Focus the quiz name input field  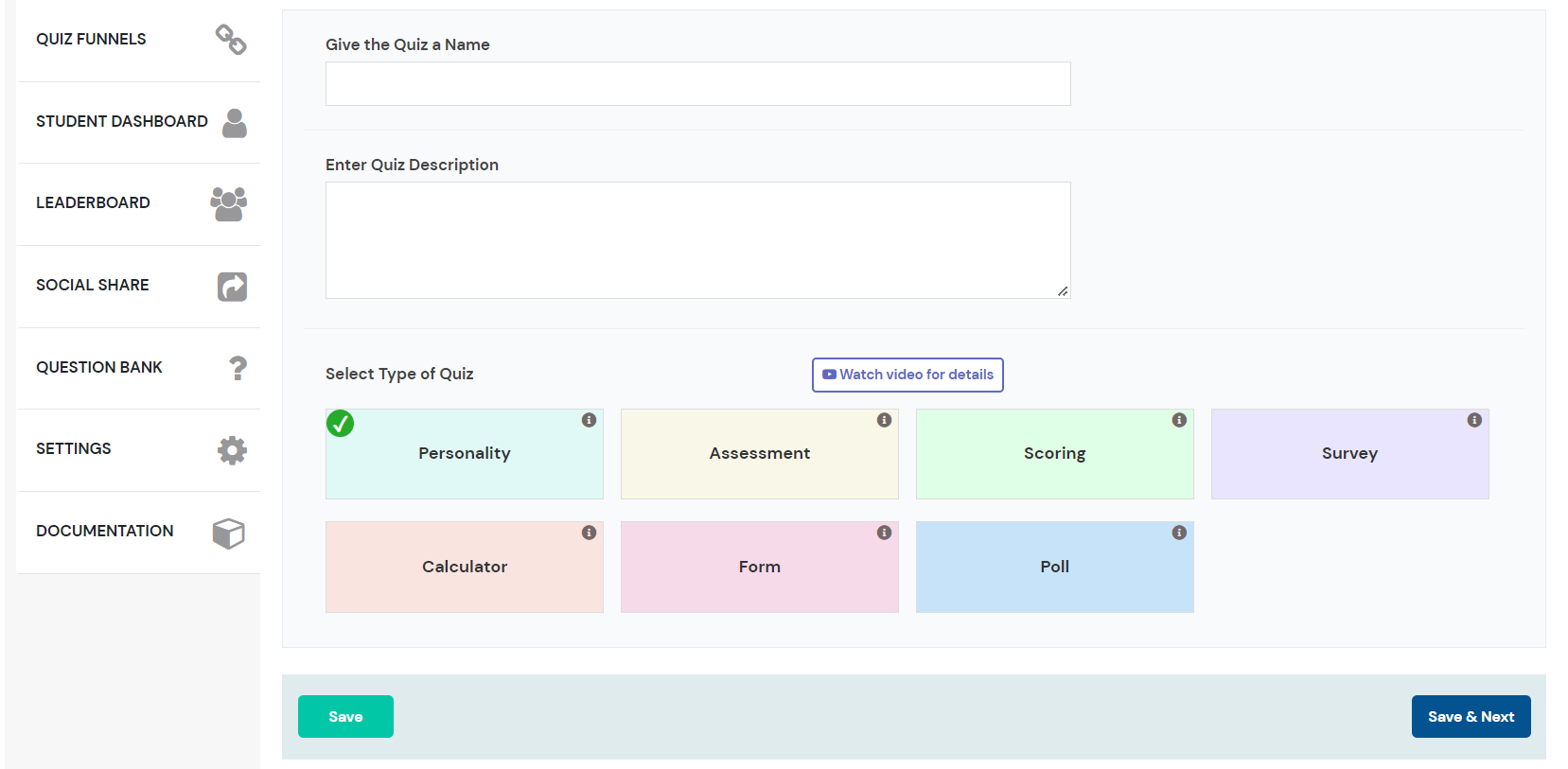coord(697,84)
